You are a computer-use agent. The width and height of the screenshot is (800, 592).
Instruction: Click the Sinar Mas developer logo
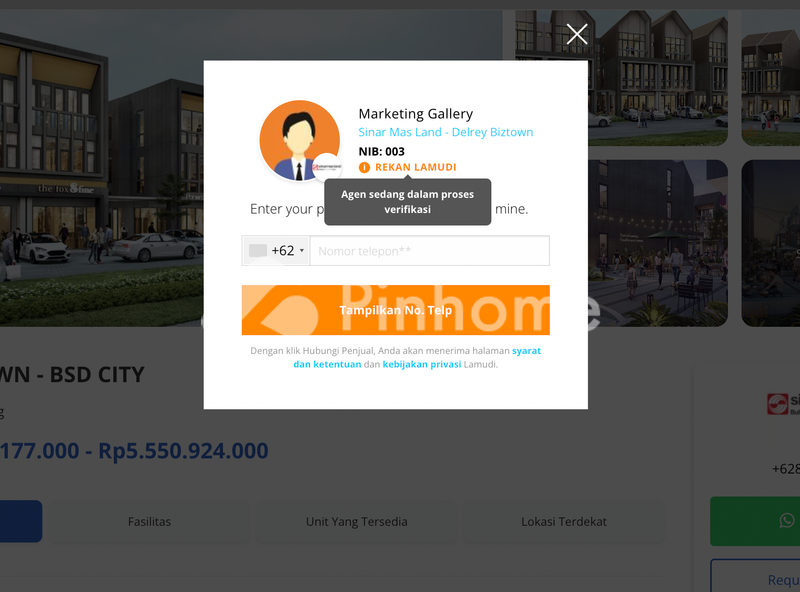tap(778, 404)
